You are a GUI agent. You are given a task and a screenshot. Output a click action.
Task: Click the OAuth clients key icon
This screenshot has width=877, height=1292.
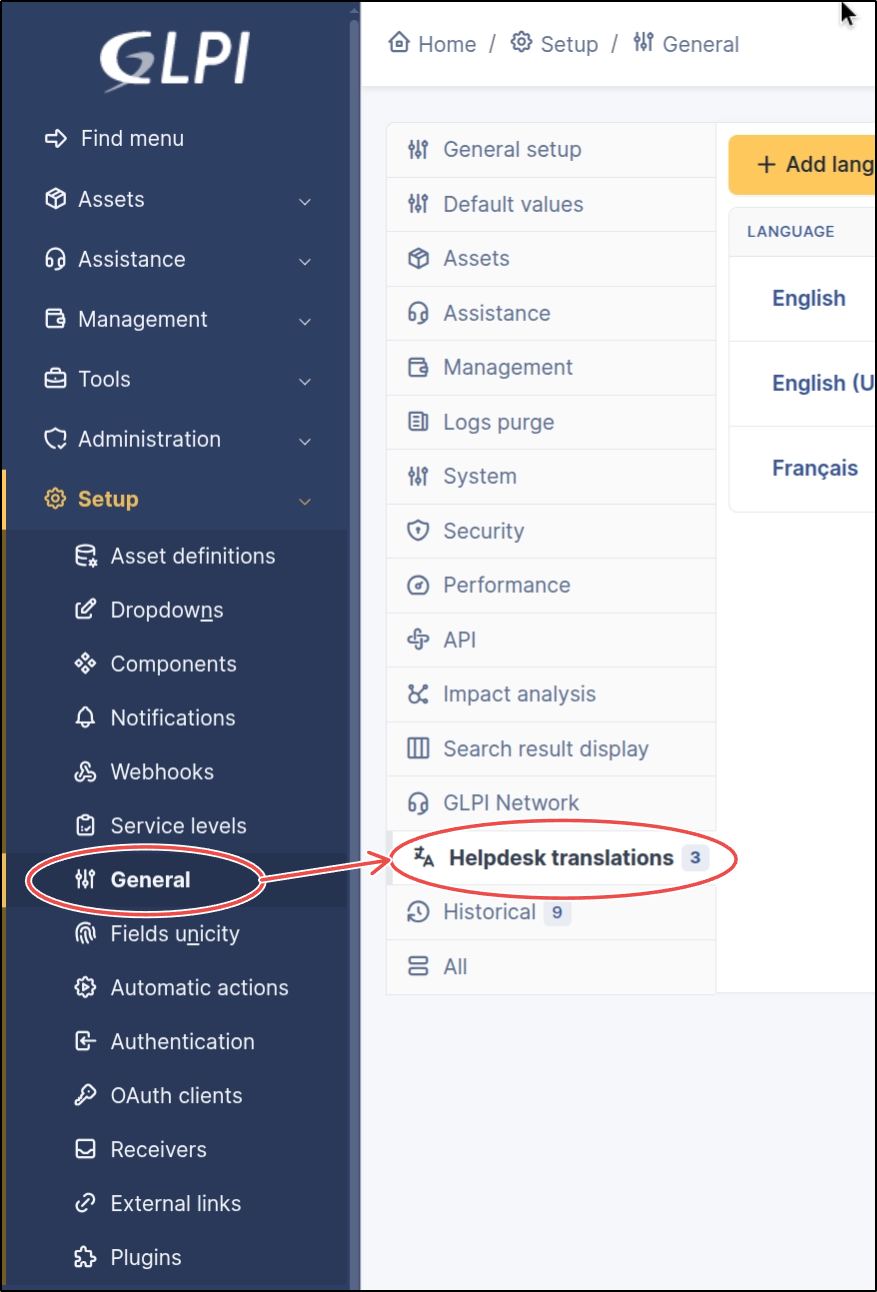pyautogui.click(x=86, y=1096)
